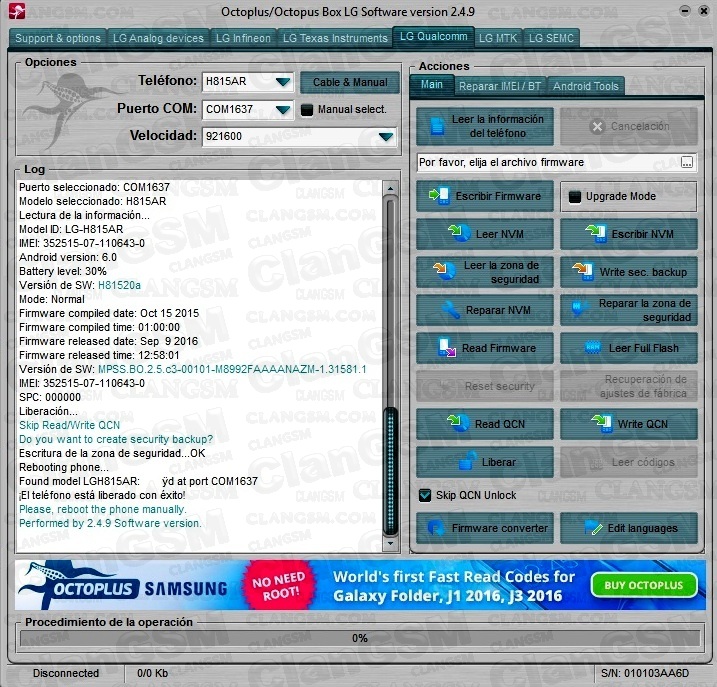
Task: Switch to LG Analog devices tab
Action: [x=158, y=38]
